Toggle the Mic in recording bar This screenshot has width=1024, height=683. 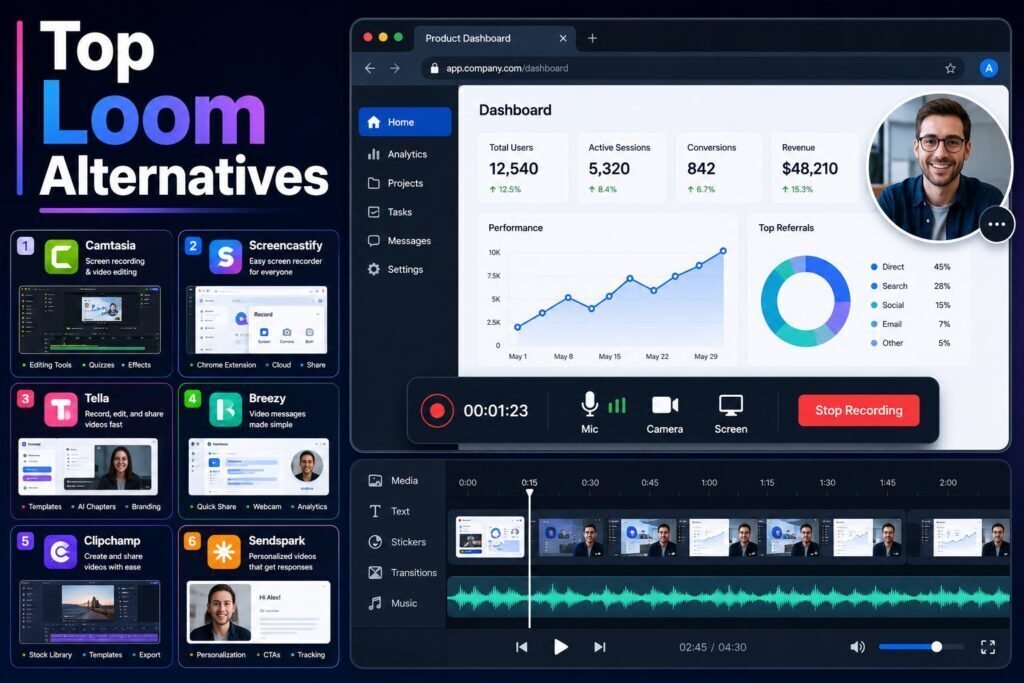tap(590, 413)
